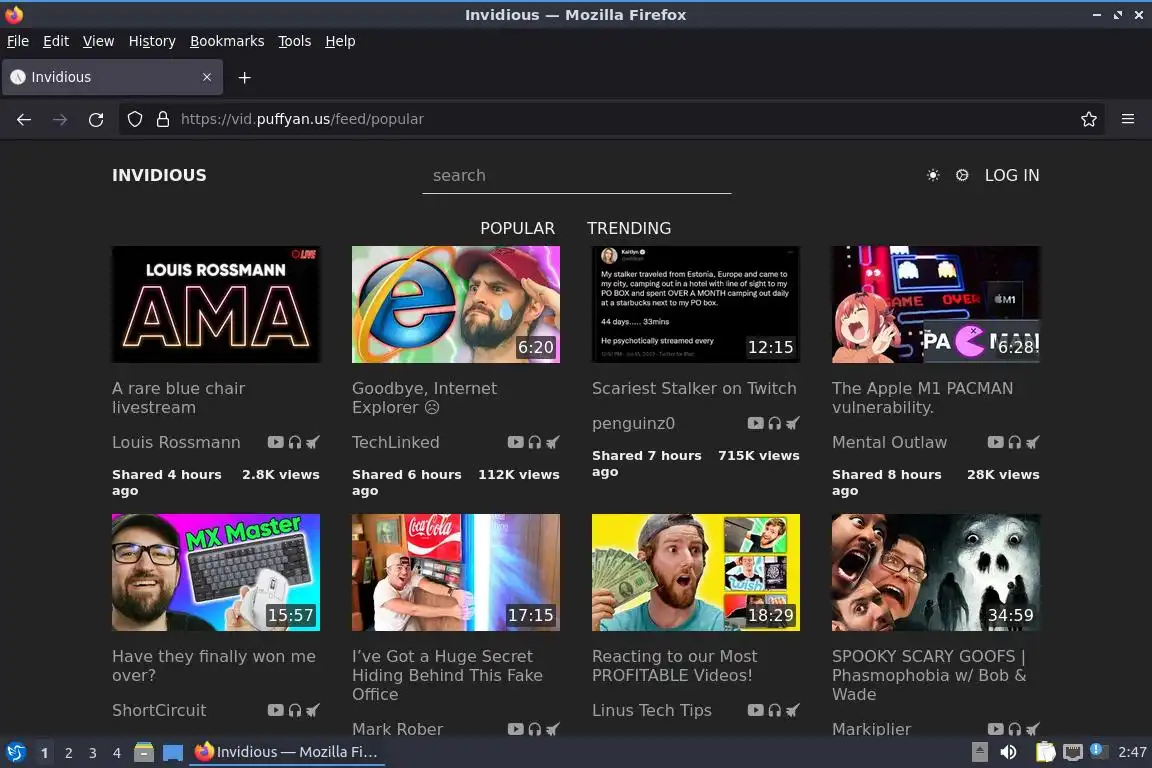Open the History menu
The image size is (1152, 768).
click(x=152, y=41)
